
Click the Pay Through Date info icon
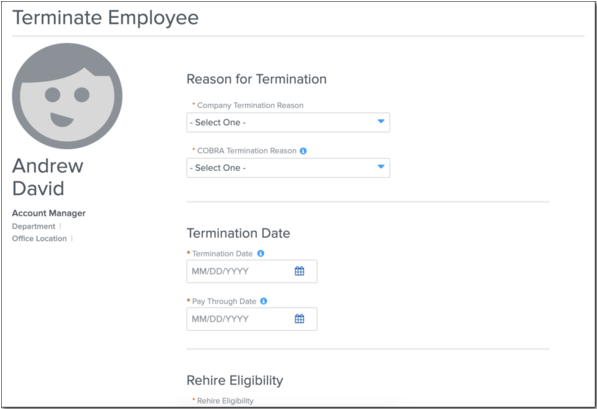click(263, 301)
